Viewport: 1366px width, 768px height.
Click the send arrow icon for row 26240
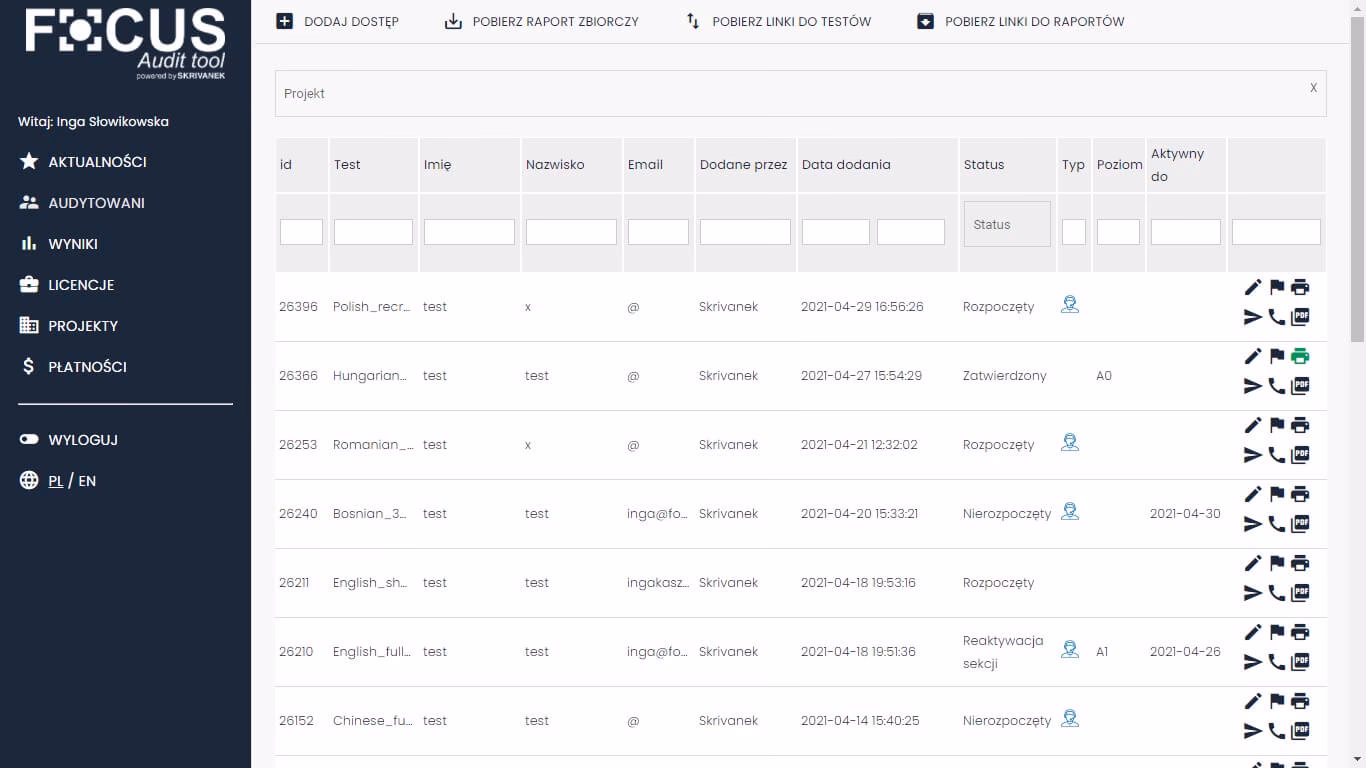tap(1253, 524)
